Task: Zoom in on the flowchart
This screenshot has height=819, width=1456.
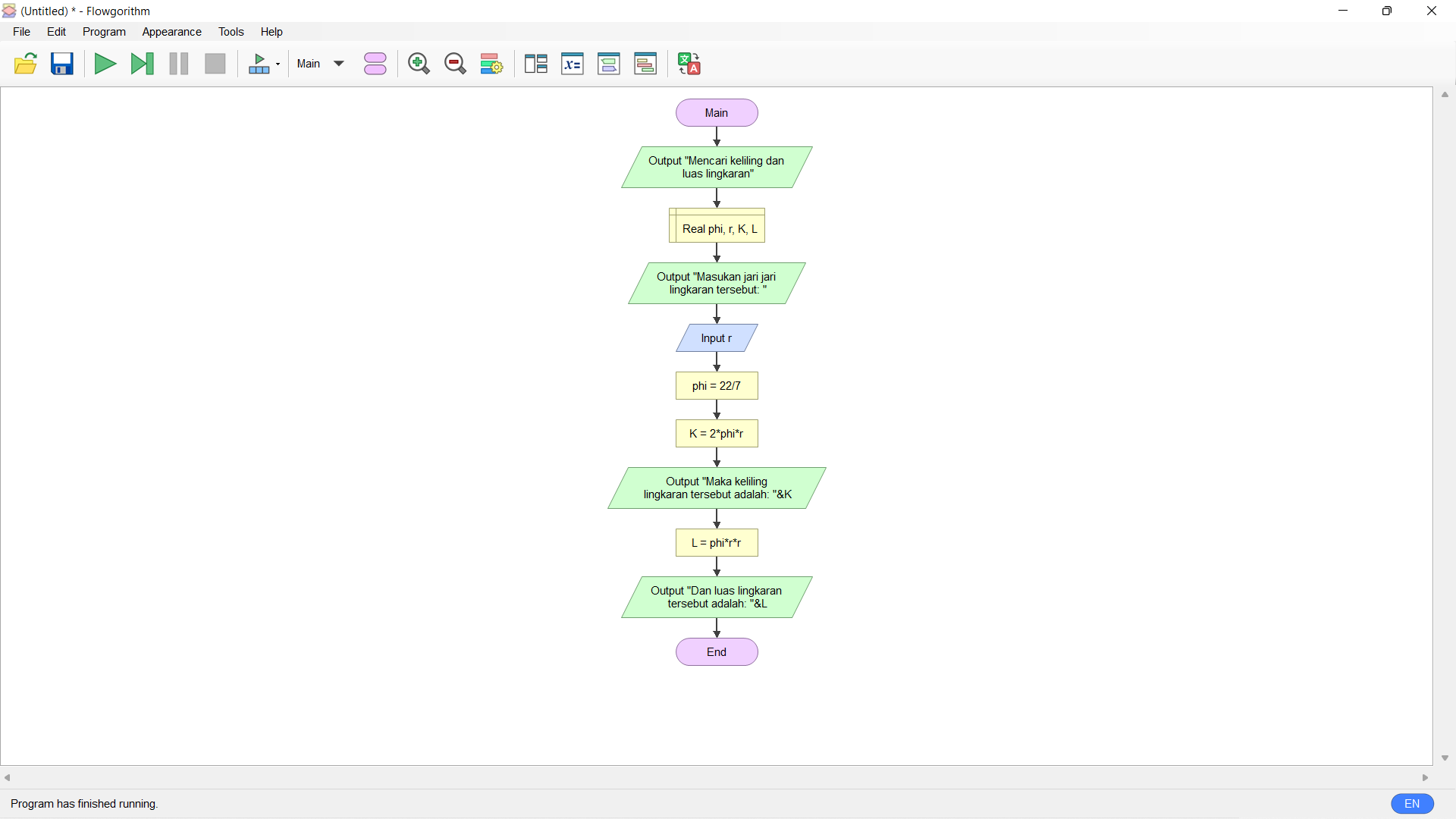Action: [x=419, y=64]
